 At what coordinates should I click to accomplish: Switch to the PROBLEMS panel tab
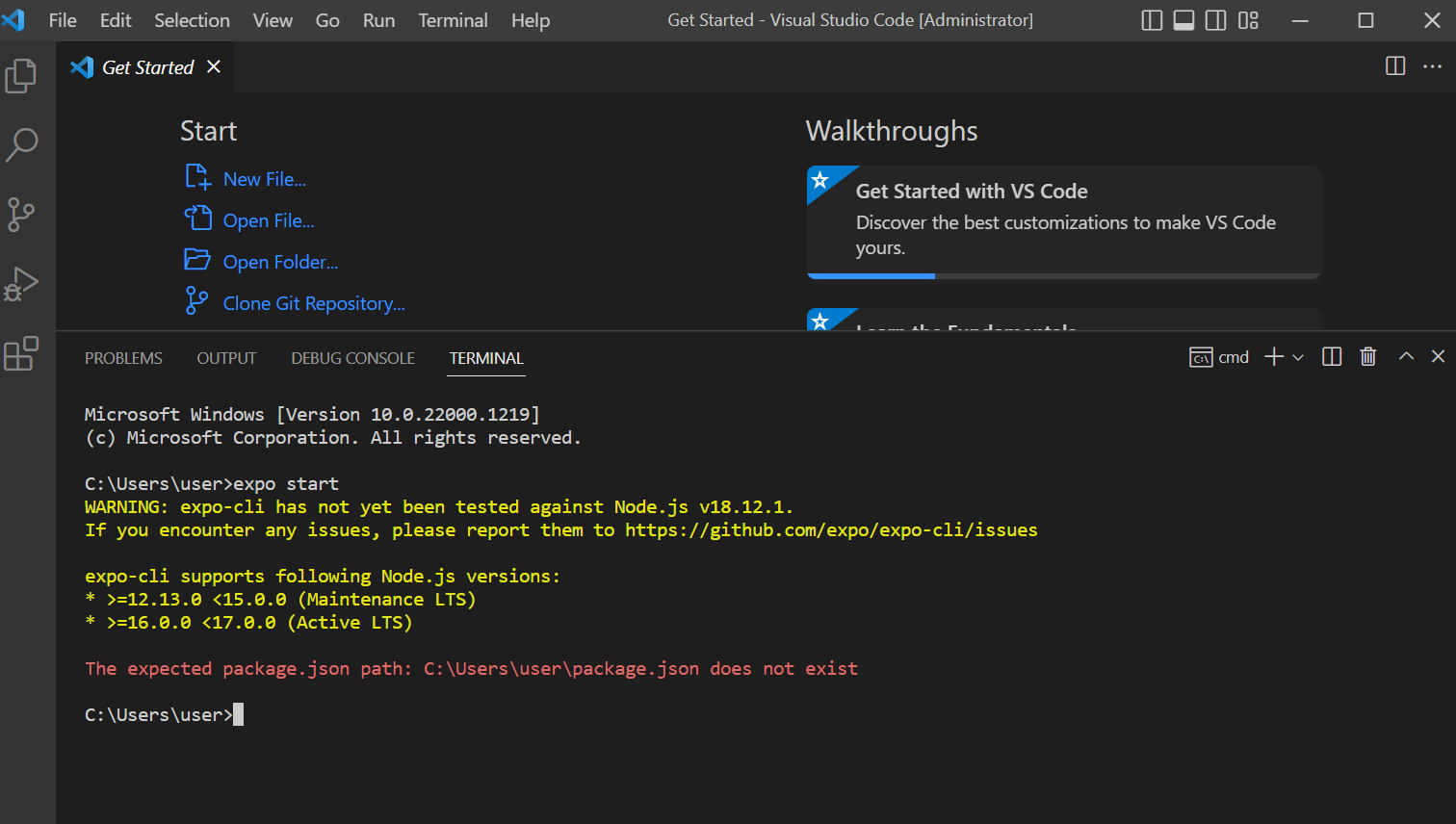(123, 358)
